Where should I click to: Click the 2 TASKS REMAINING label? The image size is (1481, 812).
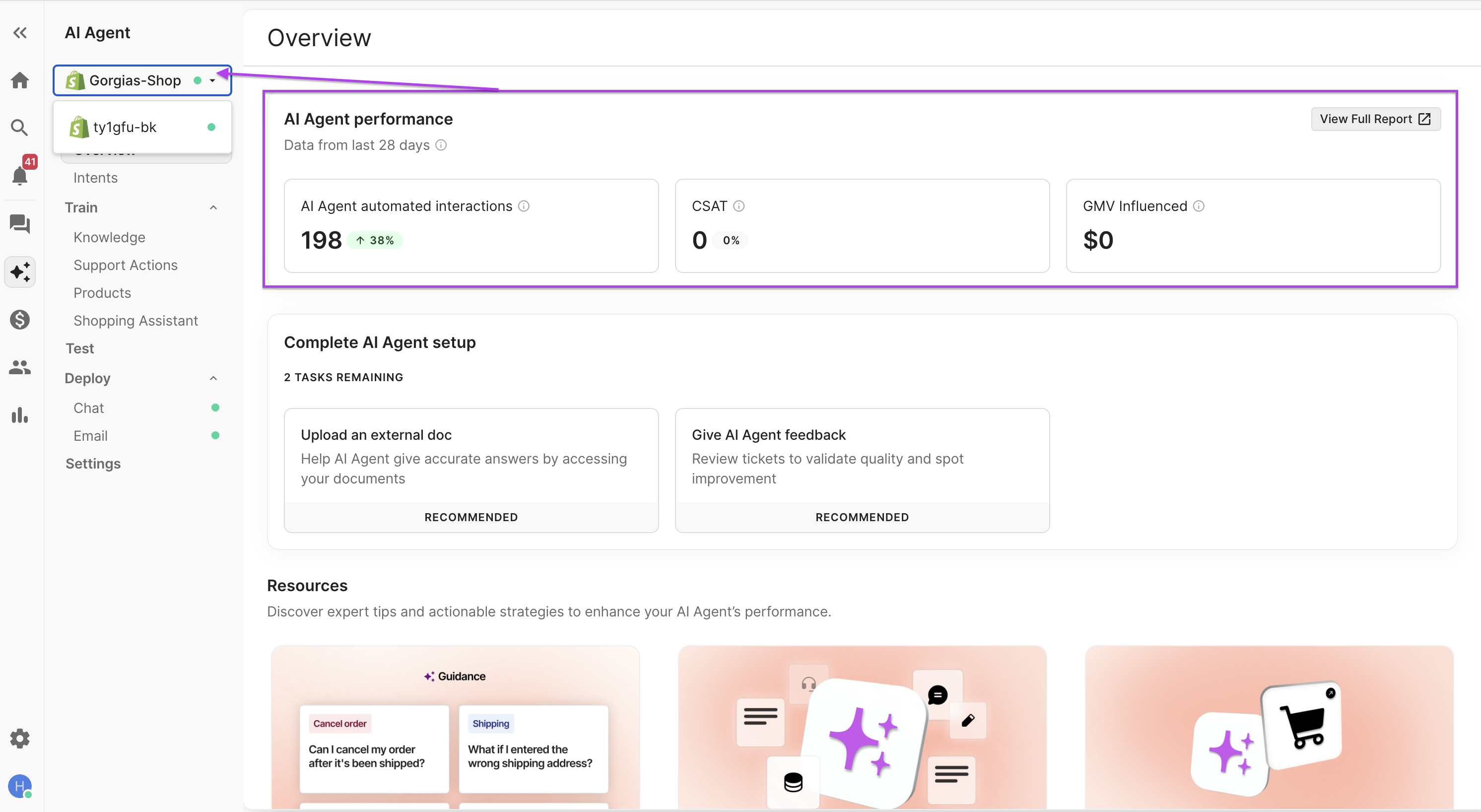click(x=344, y=377)
